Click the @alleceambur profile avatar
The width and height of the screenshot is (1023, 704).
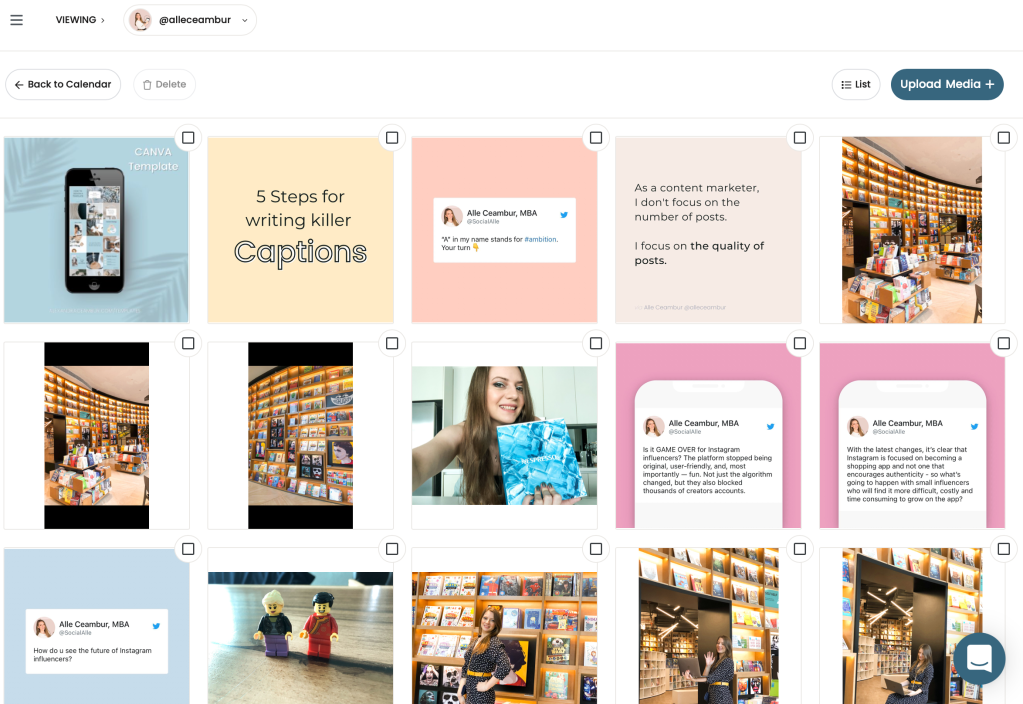click(x=141, y=20)
